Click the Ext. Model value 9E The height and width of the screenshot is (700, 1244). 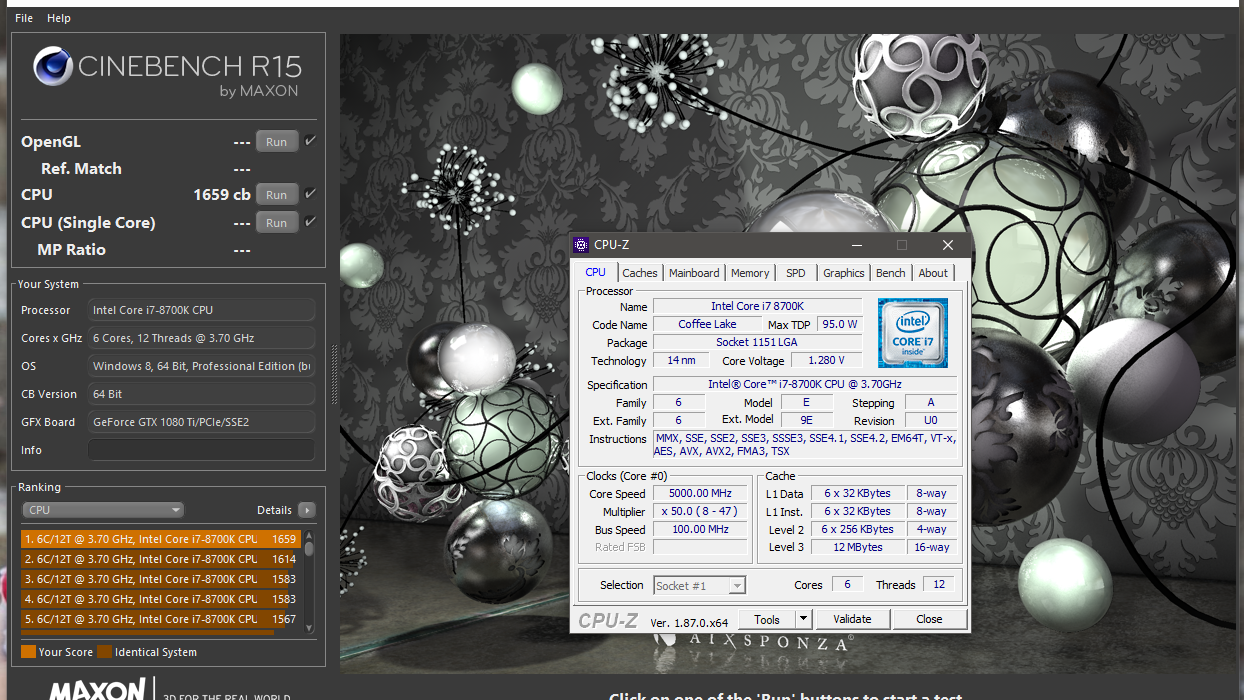pyautogui.click(x=806, y=420)
